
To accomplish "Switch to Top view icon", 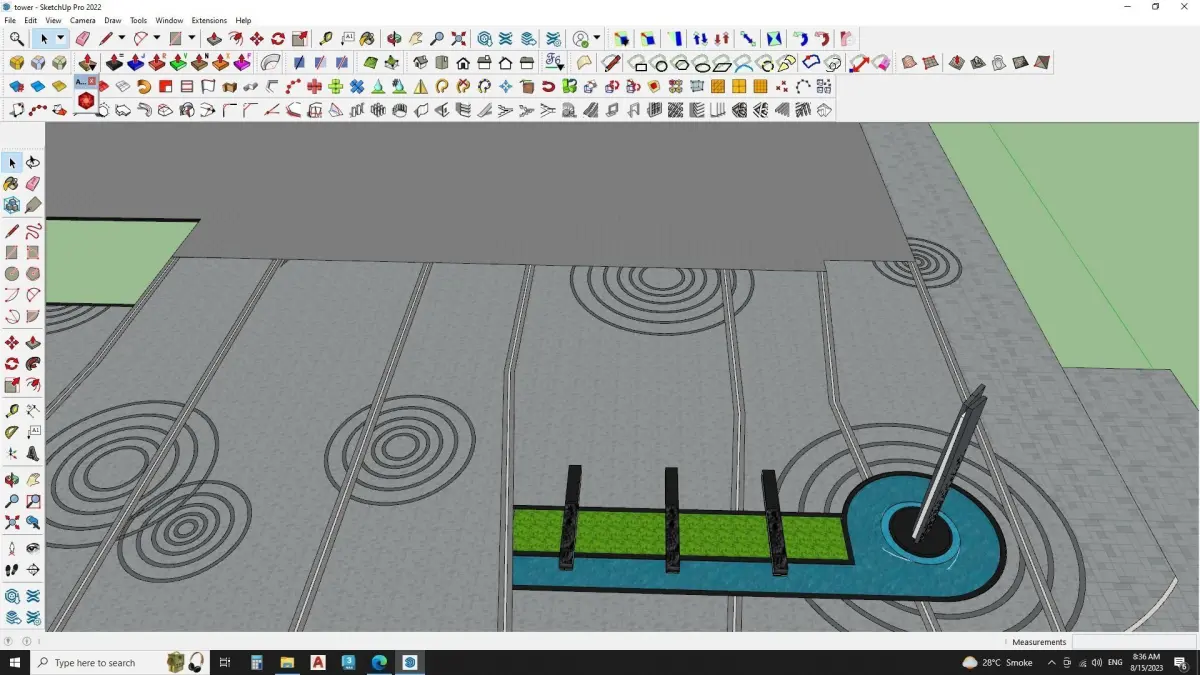I will pyautogui.click(x=442, y=62).
